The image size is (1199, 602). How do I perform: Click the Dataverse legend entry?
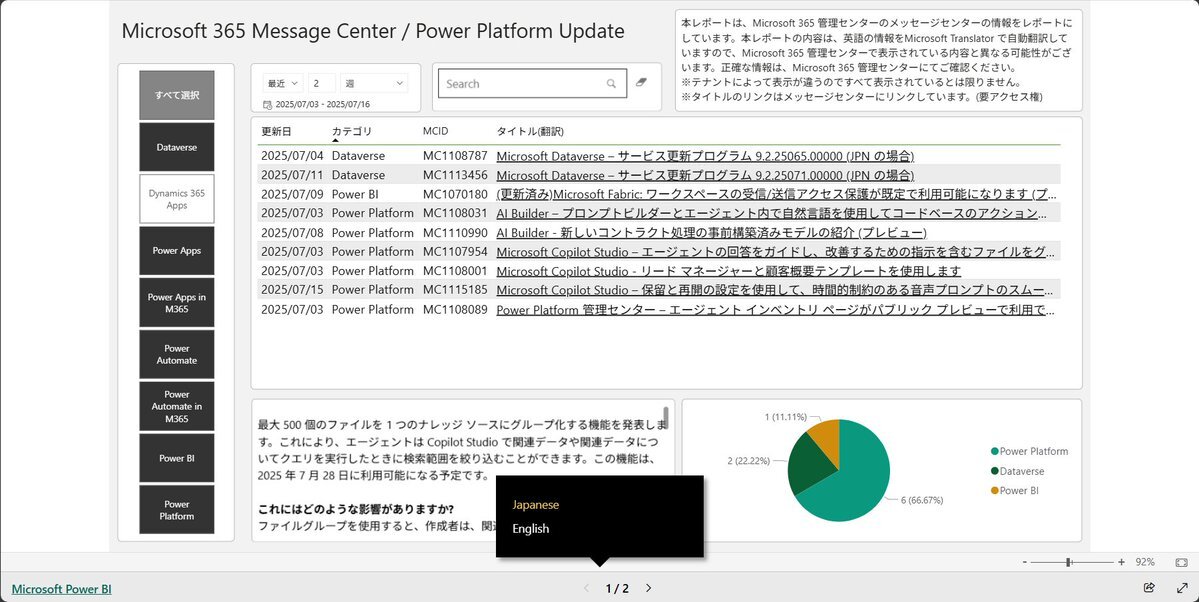coord(1017,471)
